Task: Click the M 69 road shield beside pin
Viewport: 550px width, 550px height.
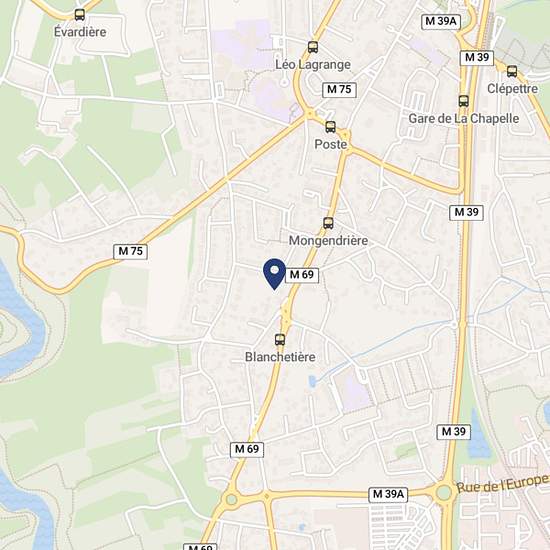Action: point(302,275)
